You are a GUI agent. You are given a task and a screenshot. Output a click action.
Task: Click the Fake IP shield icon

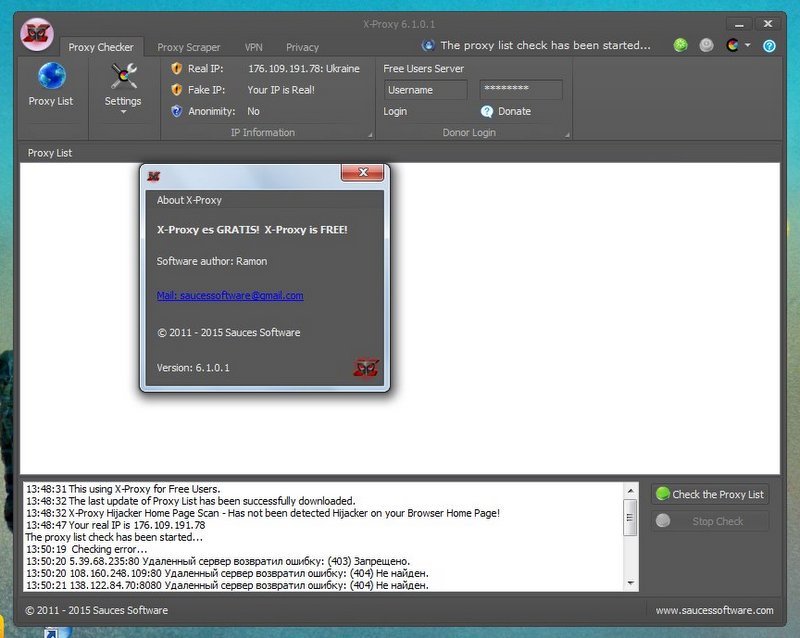pos(177,90)
